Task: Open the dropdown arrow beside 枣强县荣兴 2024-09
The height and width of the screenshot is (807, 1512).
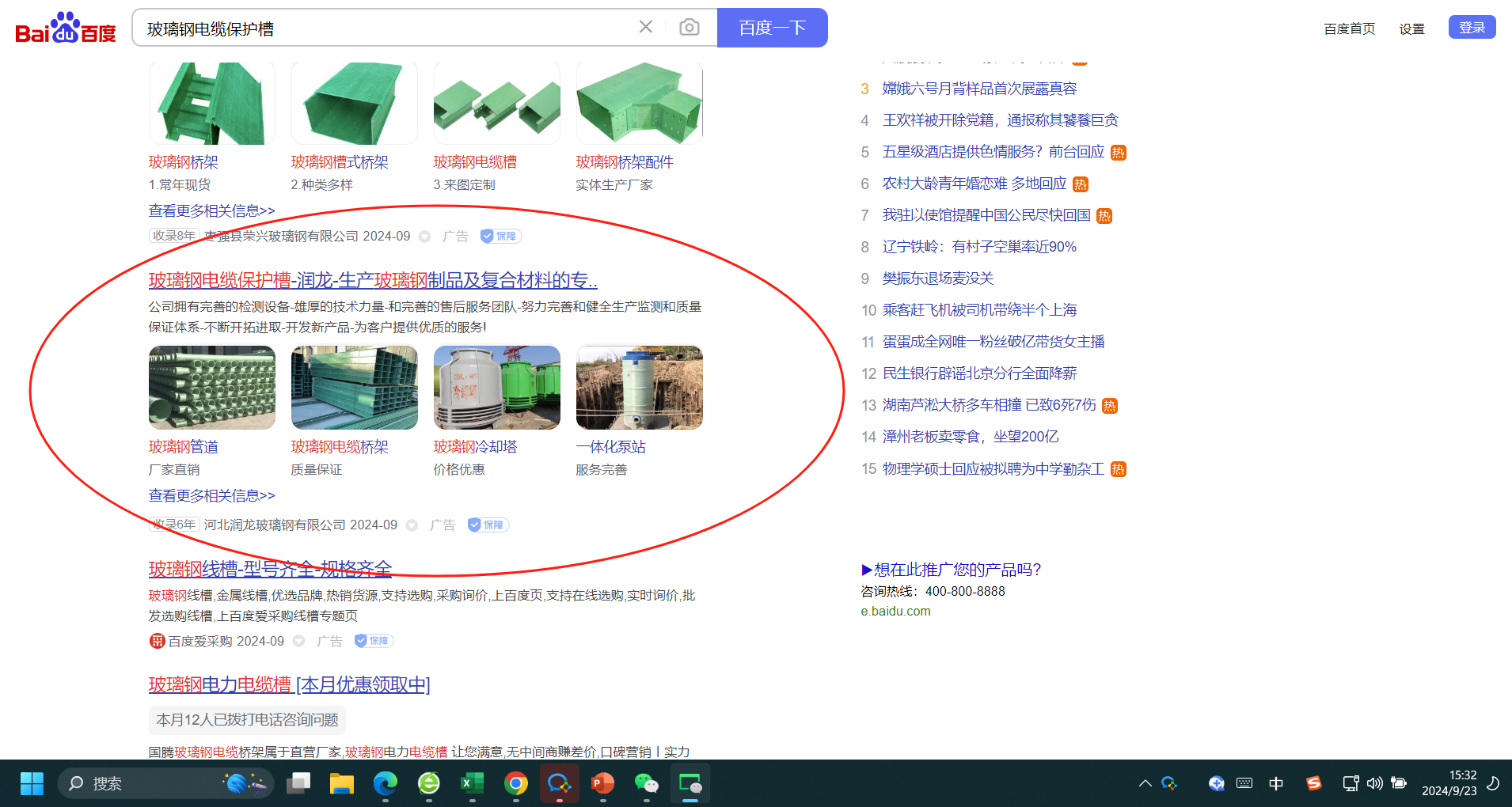Action: [x=424, y=237]
